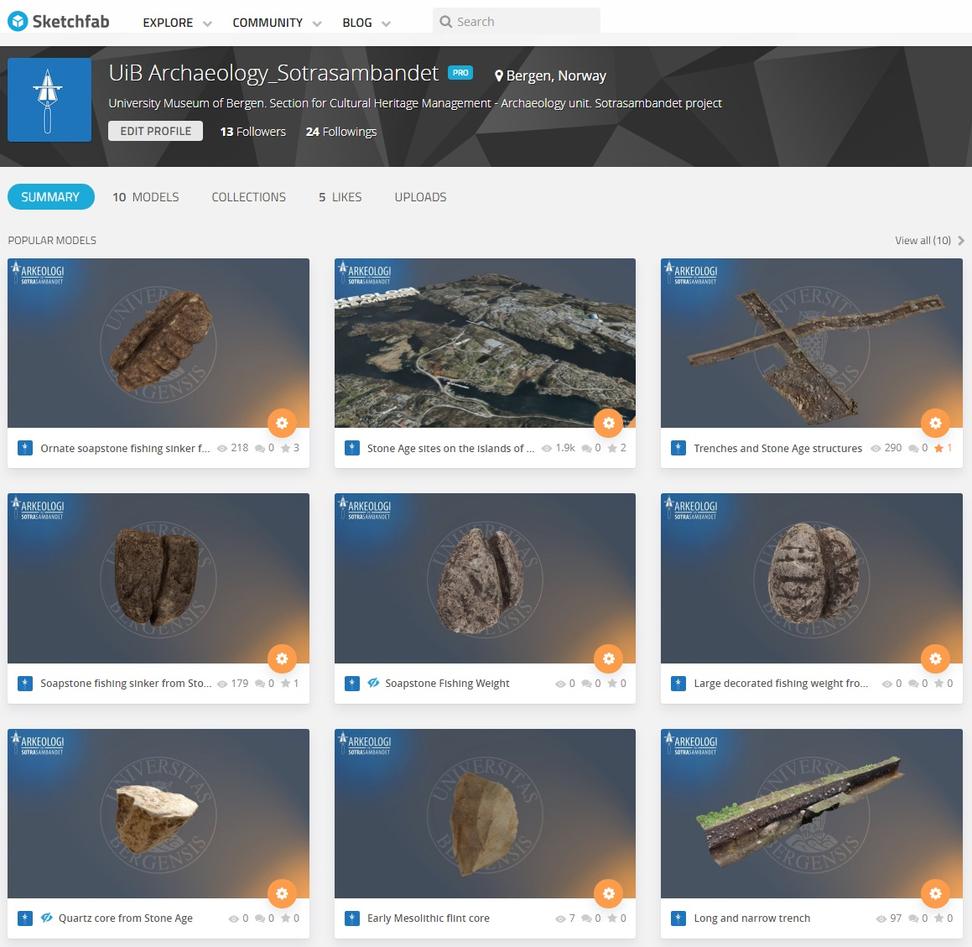Image resolution: width=972 pixels, height=947 pixels.
Task: Click the blue collection icon beside Early Mesolithic flint core
Action: 352,918
